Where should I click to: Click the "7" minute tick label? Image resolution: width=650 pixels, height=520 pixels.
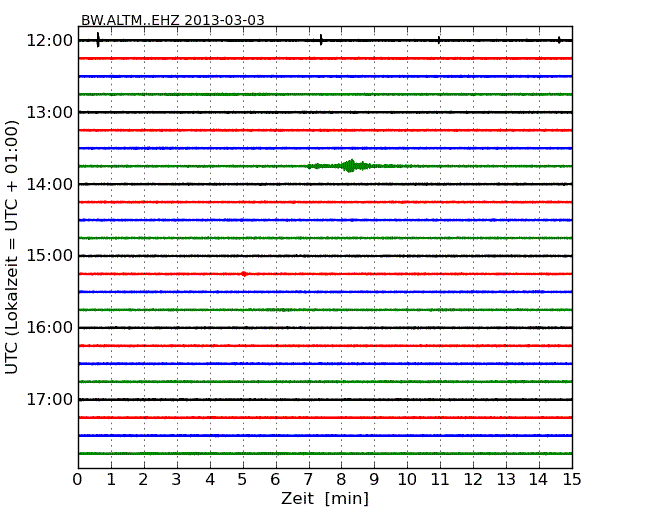coord(308,480)
